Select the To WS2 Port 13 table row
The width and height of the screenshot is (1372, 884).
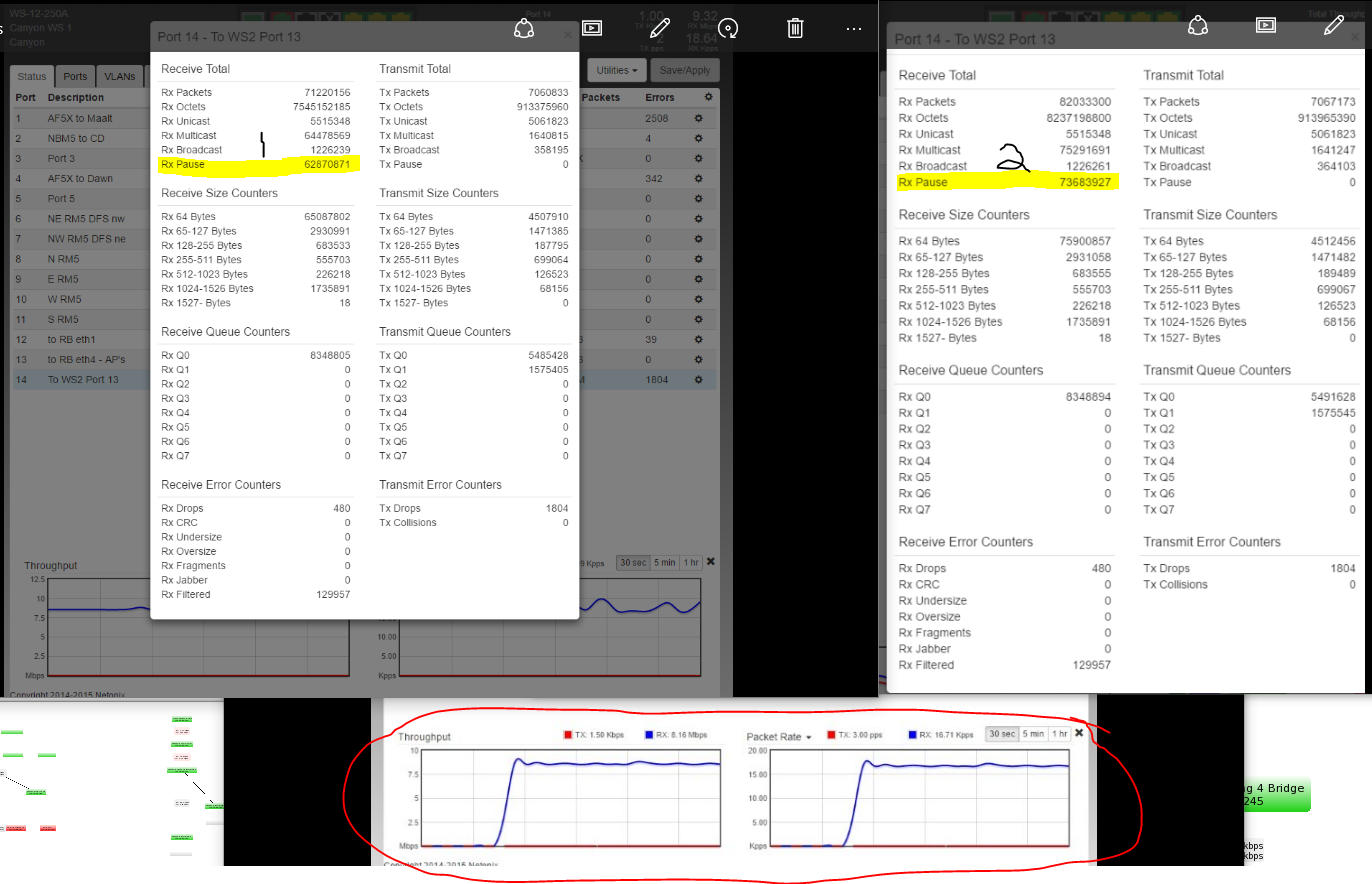[83, 380]
